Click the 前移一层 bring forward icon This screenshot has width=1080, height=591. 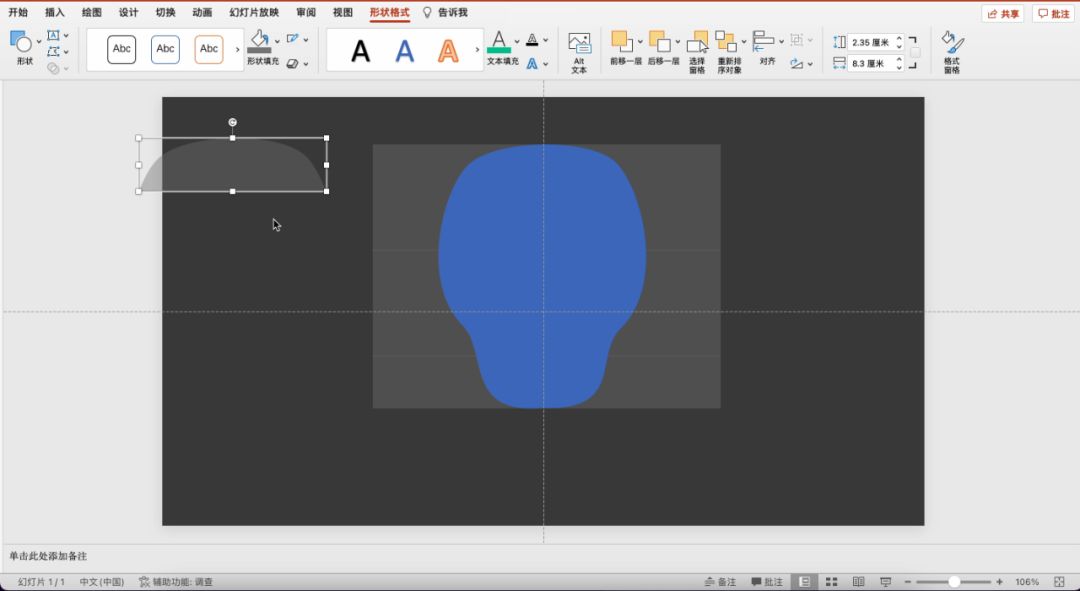(621, 41)
